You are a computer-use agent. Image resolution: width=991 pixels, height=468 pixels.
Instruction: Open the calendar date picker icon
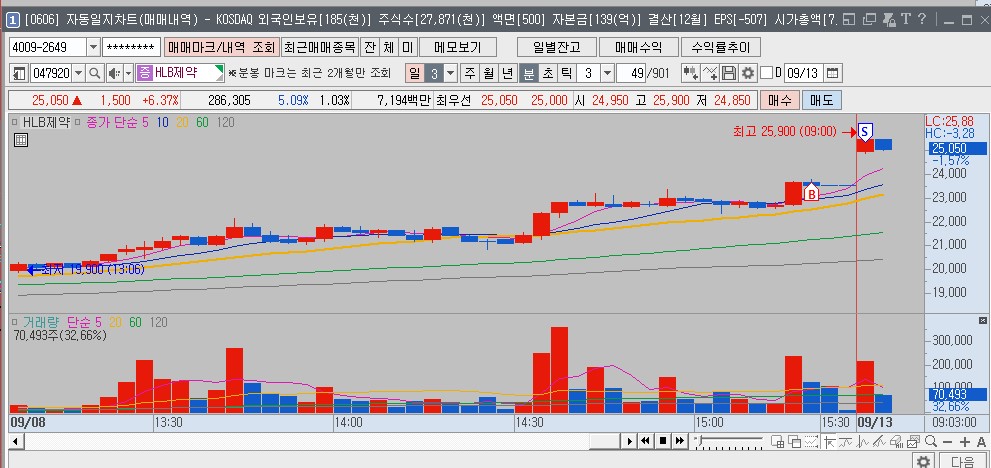point(833,73)
